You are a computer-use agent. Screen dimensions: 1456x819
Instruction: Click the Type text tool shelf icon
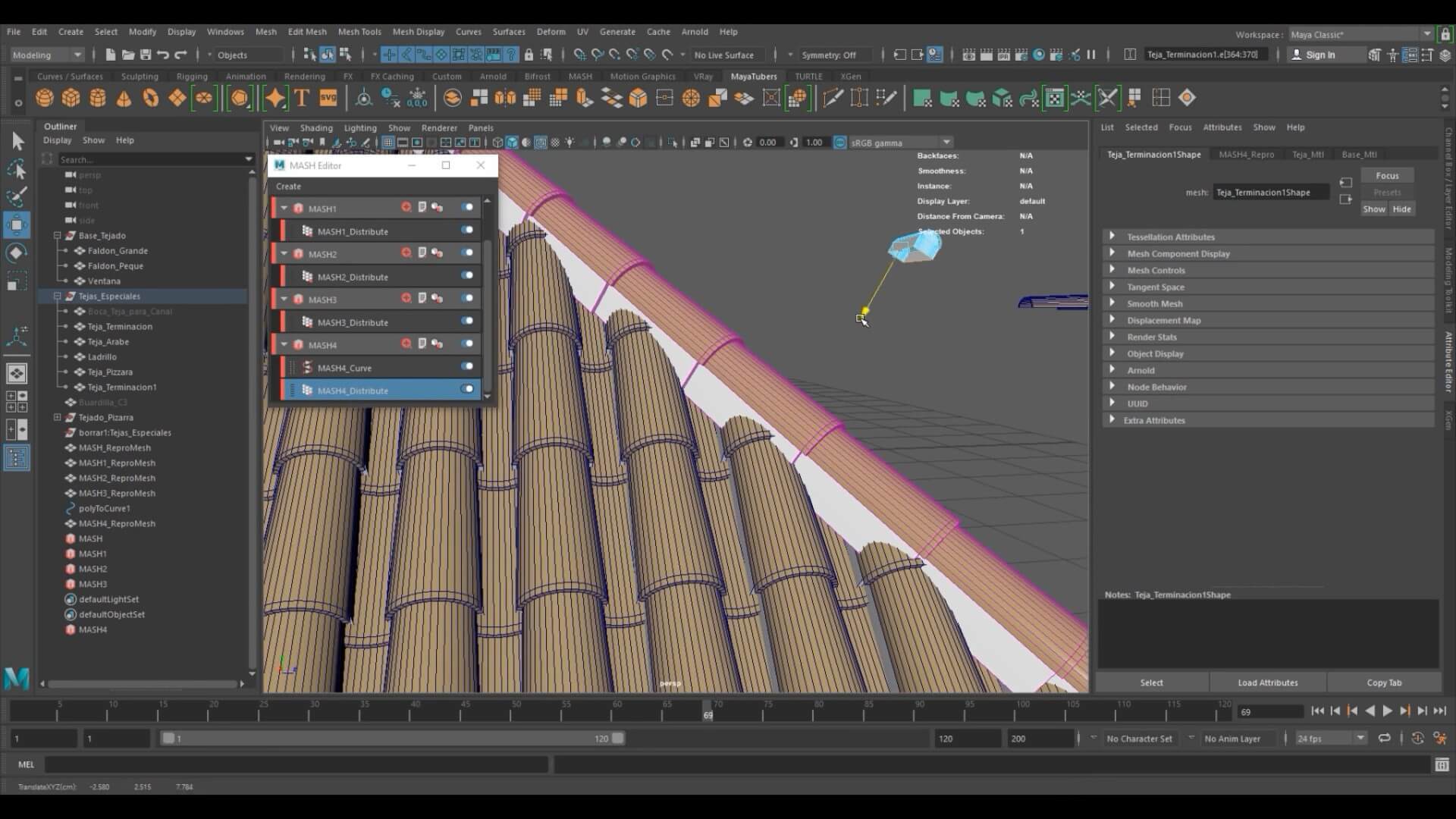(x=302, y=98)
